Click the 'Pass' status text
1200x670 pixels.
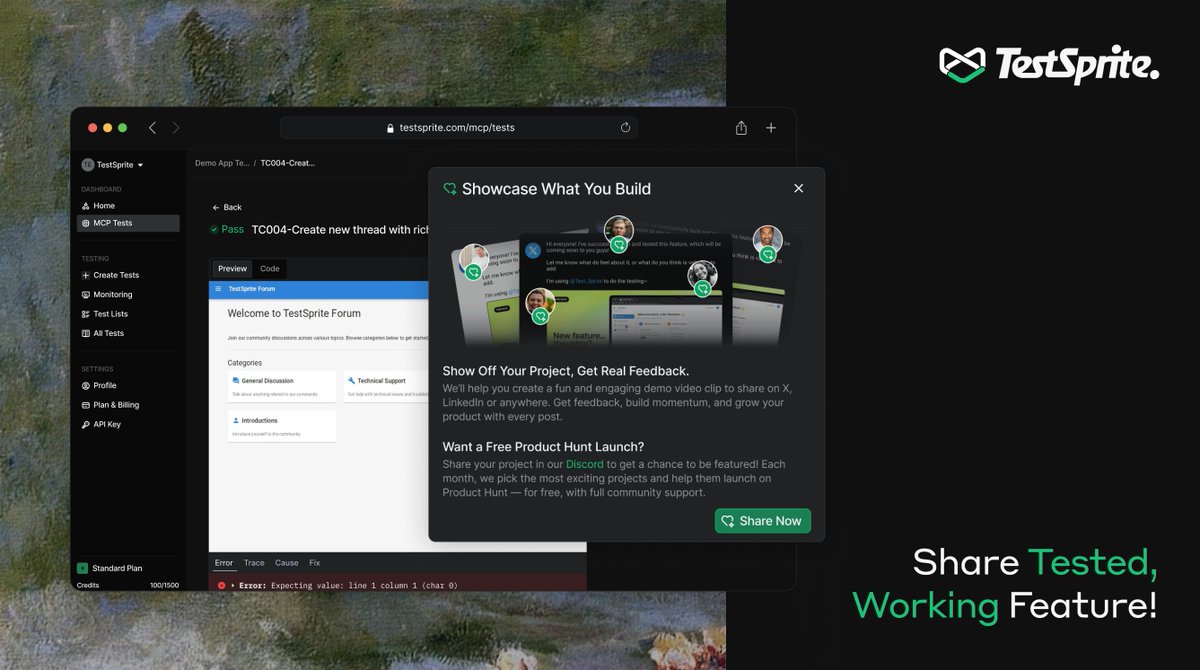tap(232, 230)
